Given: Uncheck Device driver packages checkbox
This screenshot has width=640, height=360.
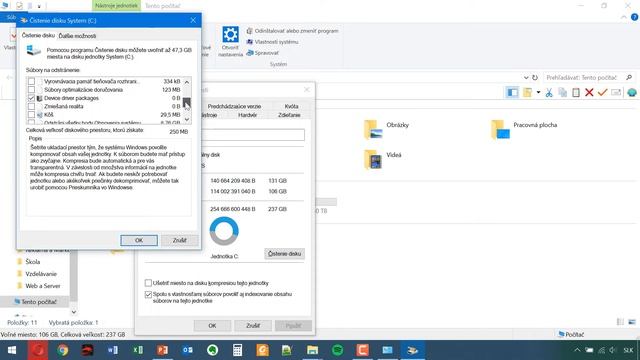Looking at the screenshot, I should pos(31,98).
